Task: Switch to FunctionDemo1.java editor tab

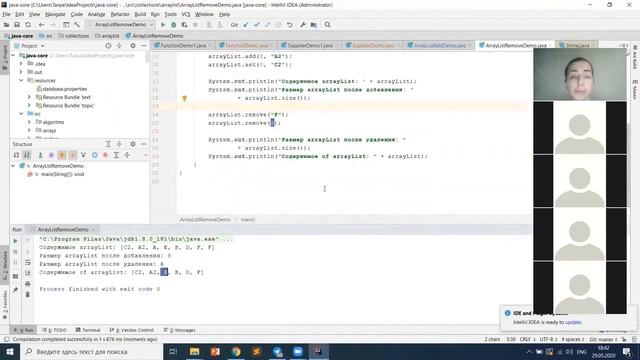Action: tap(183, 46)
